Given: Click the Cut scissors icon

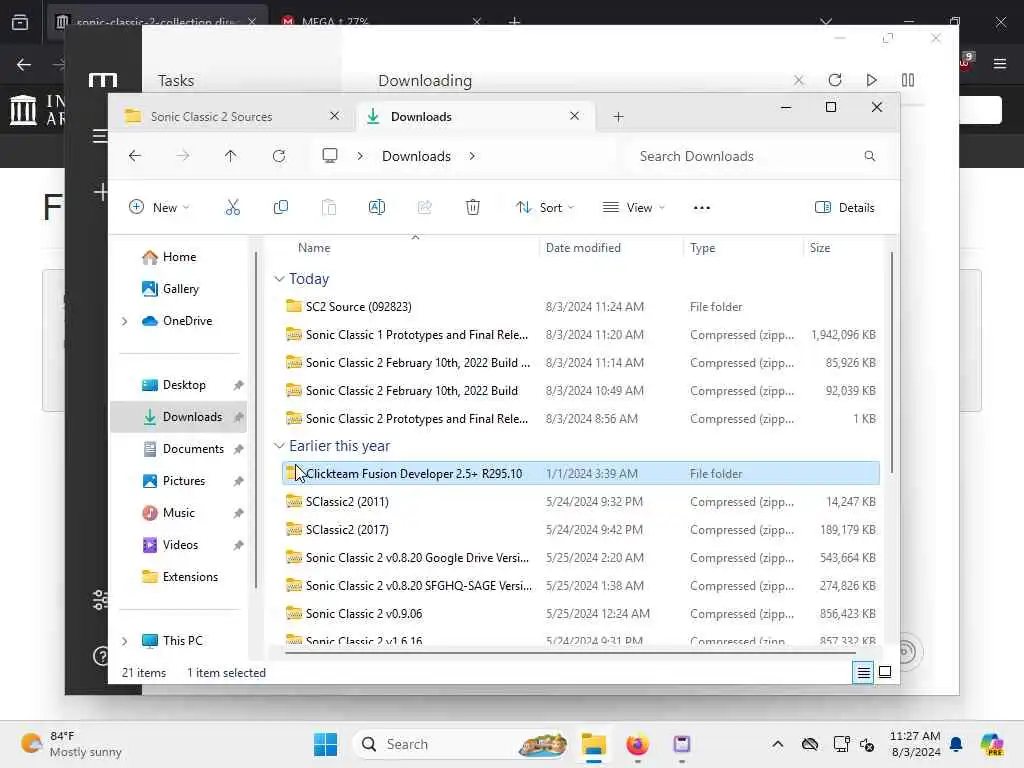Looking at the screenshot, I should (x=232, y=208).
